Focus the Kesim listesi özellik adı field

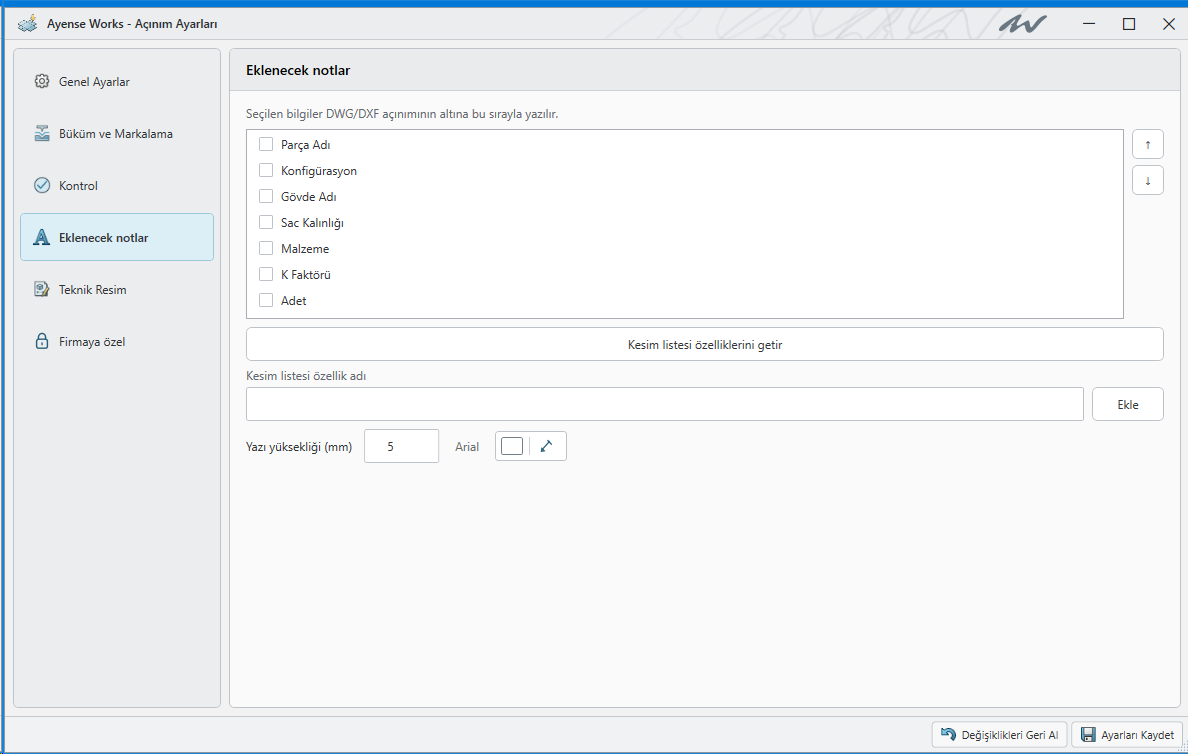(664, 404)
